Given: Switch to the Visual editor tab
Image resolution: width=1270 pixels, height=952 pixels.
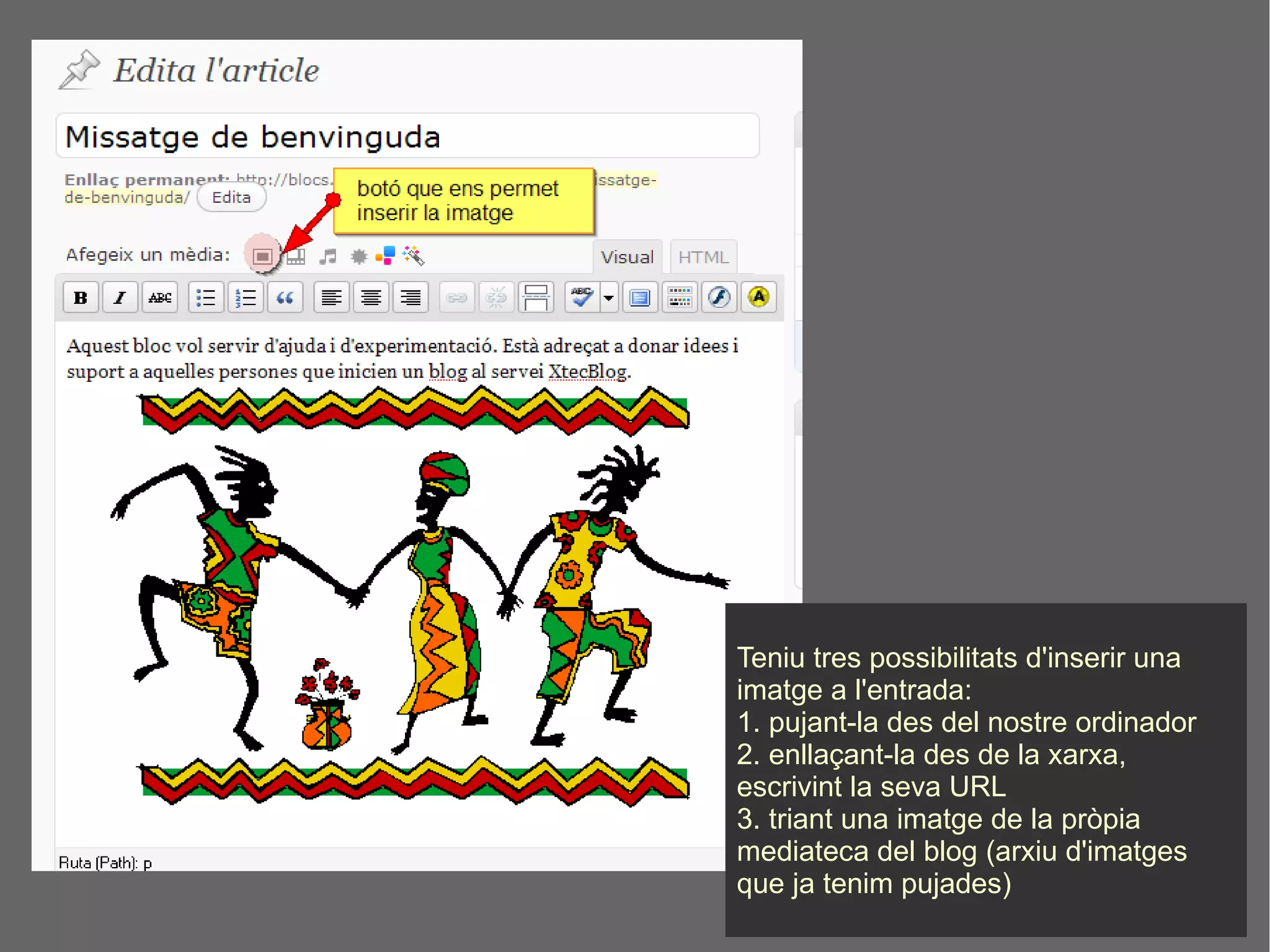Looking at the screenshot, I should click(627, 257).
